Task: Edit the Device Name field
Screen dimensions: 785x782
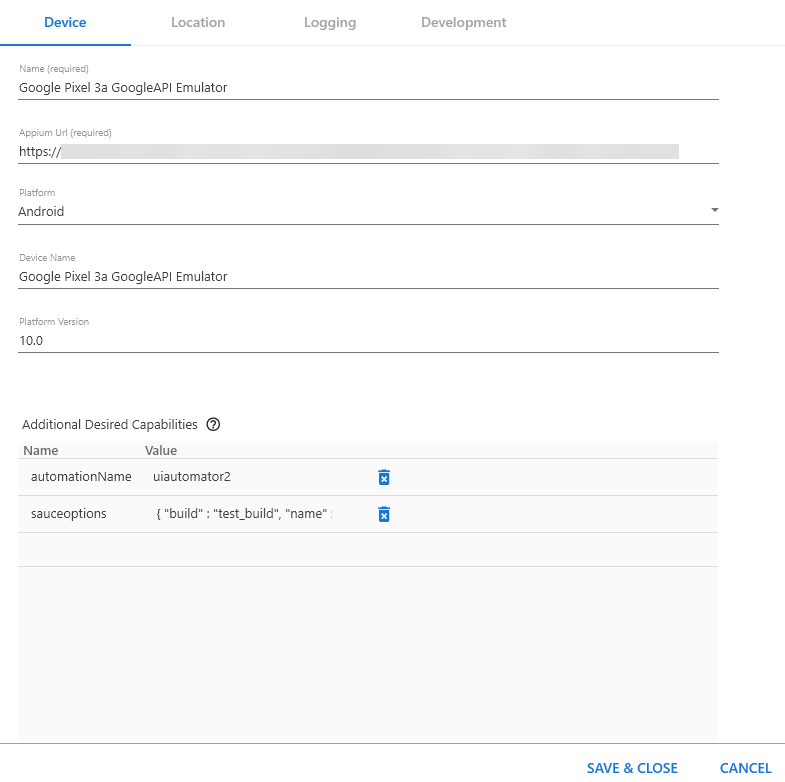Action: point(368,277)
